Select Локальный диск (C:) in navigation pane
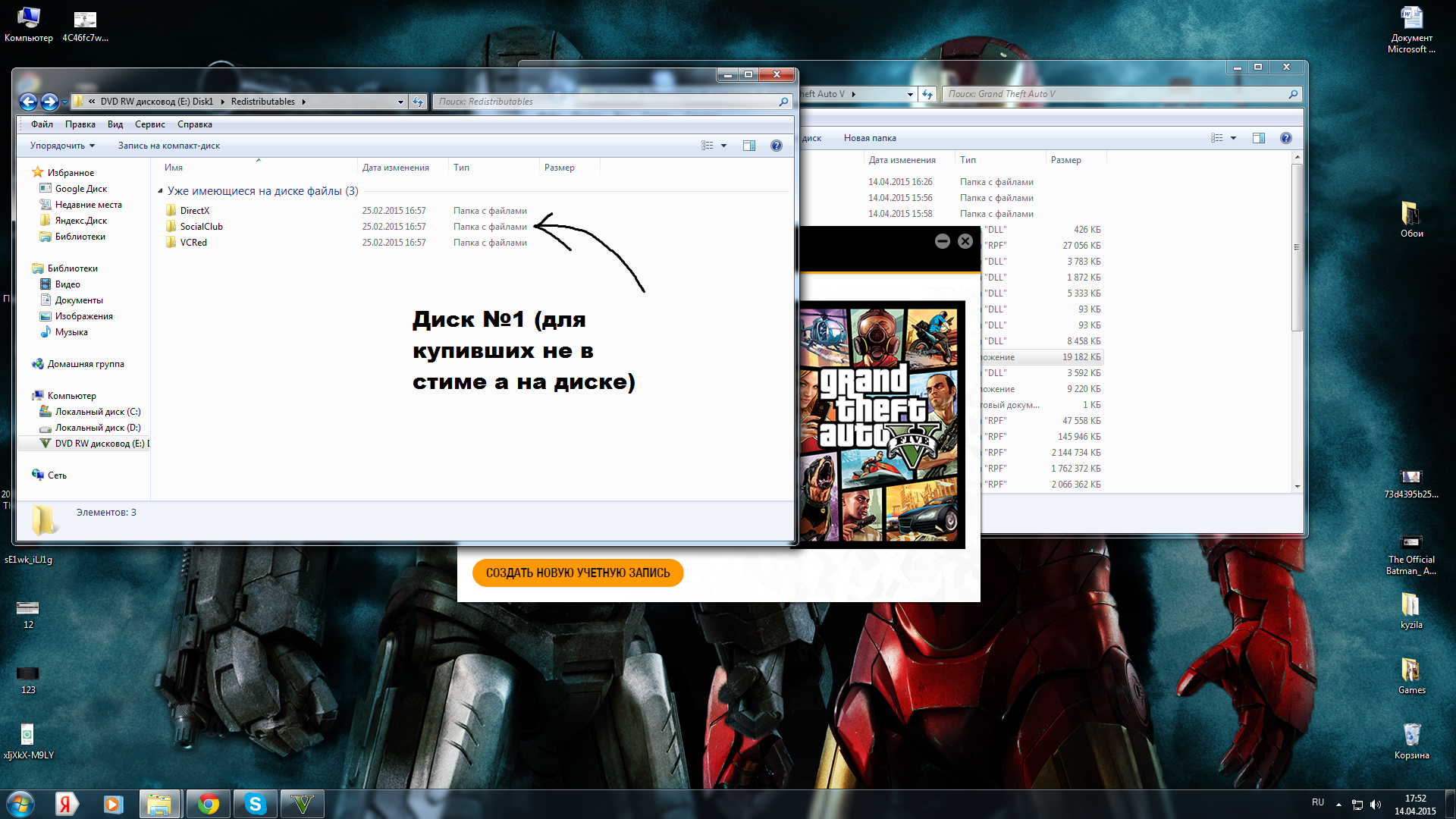This screenshot has width=1456, height=819. point(97,412)
